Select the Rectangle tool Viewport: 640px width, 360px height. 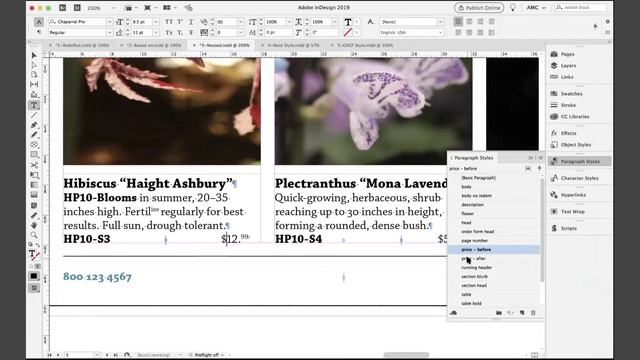click(x=34, y=155)
